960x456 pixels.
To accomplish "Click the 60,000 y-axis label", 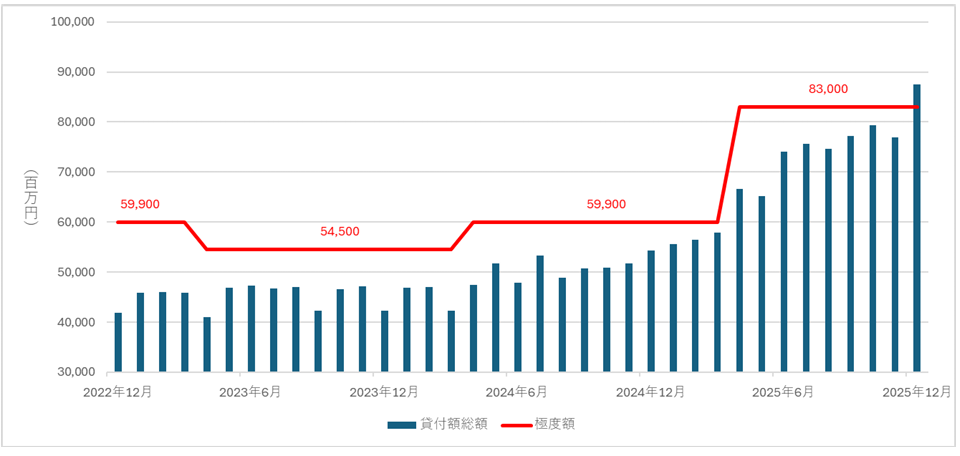I will click(x=74, y=222).
